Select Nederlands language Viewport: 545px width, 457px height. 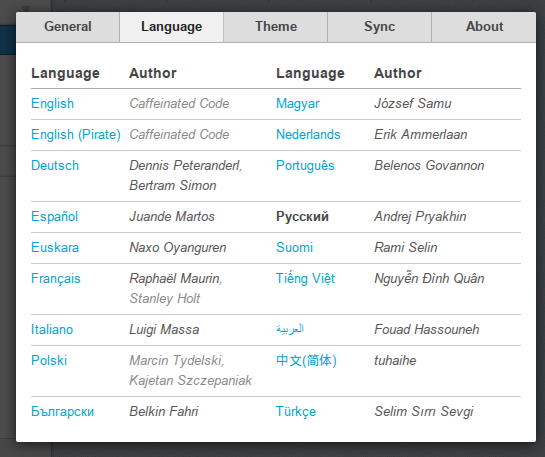pos(308,134)
